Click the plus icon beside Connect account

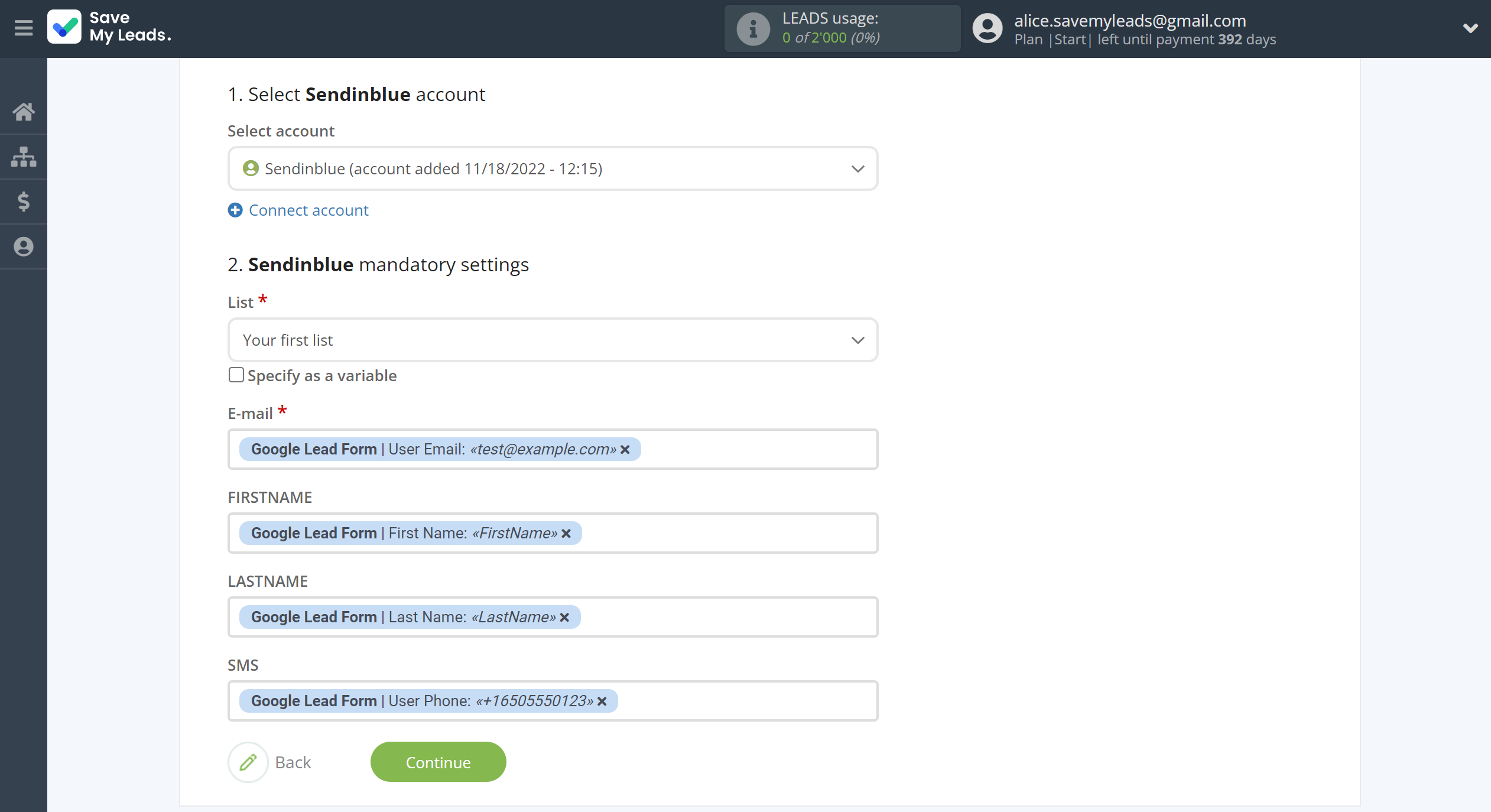tap(235, 210)
